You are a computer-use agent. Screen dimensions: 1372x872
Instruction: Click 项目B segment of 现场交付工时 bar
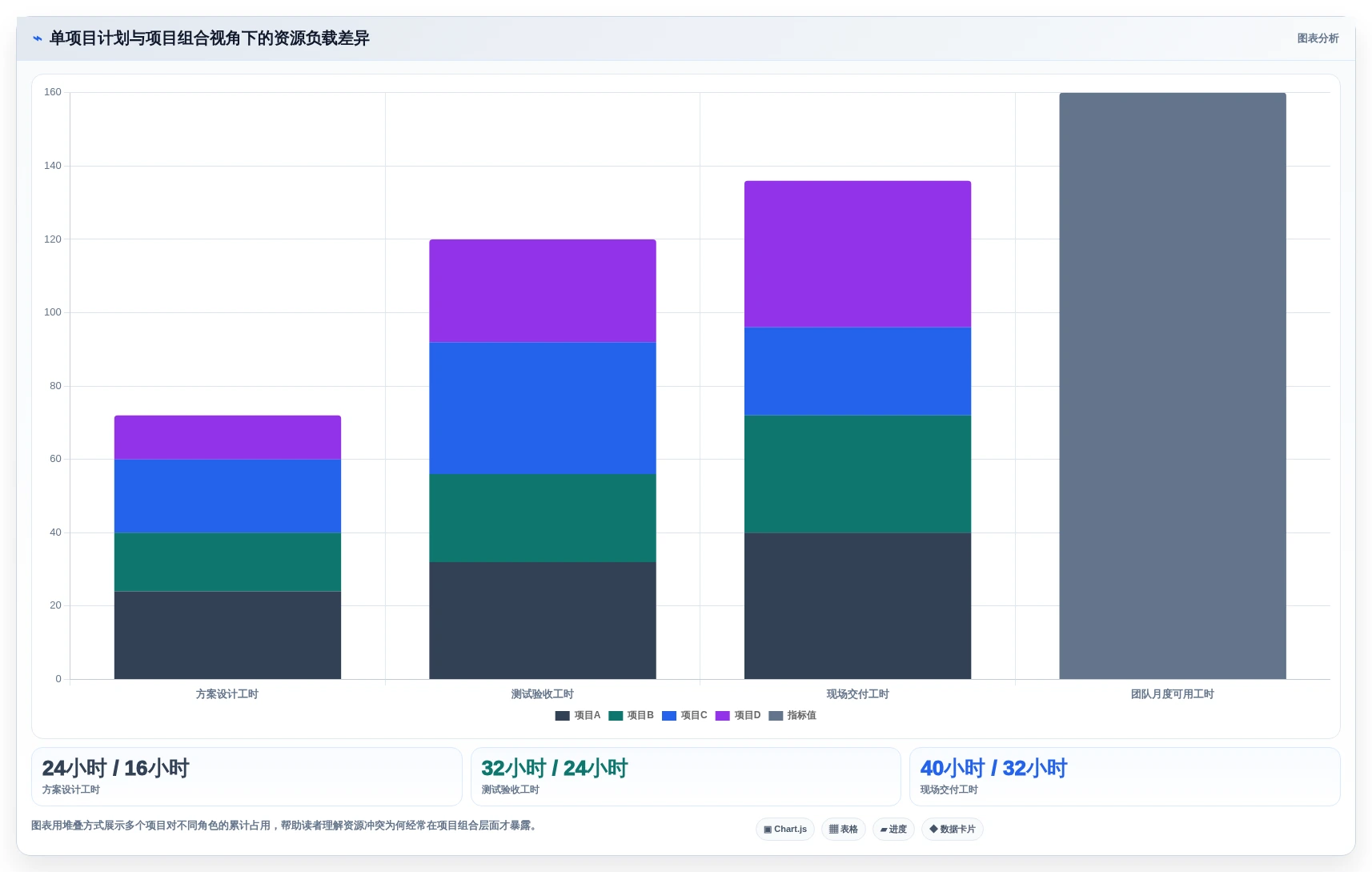tap(857, 474)
